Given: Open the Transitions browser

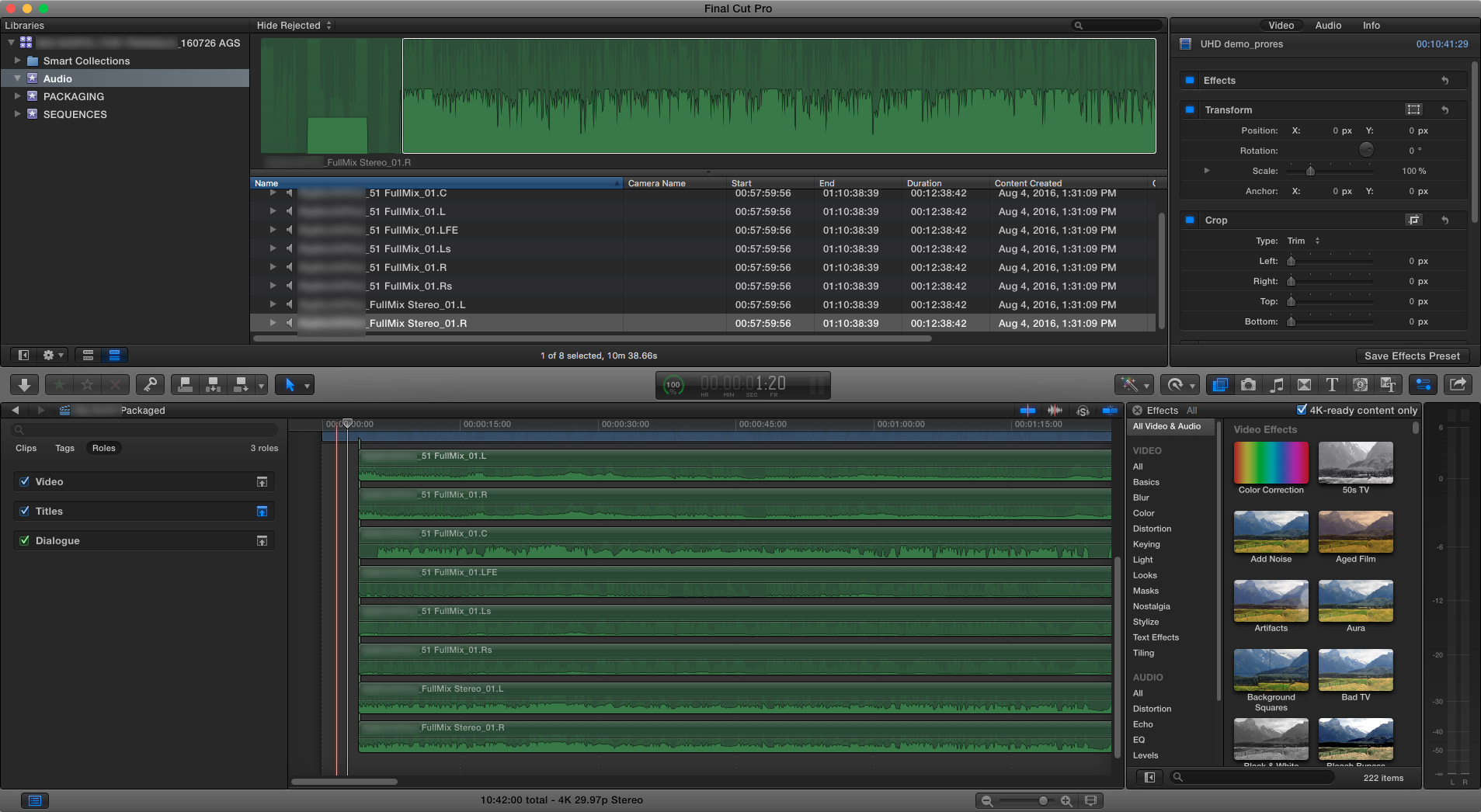Looking at the screenshot, I should (x=1304, y=384).
